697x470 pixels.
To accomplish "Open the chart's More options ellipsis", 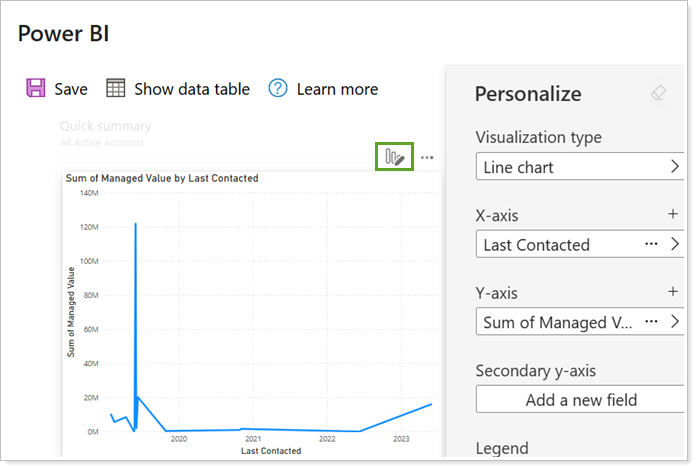I will [x=427, y=158].
